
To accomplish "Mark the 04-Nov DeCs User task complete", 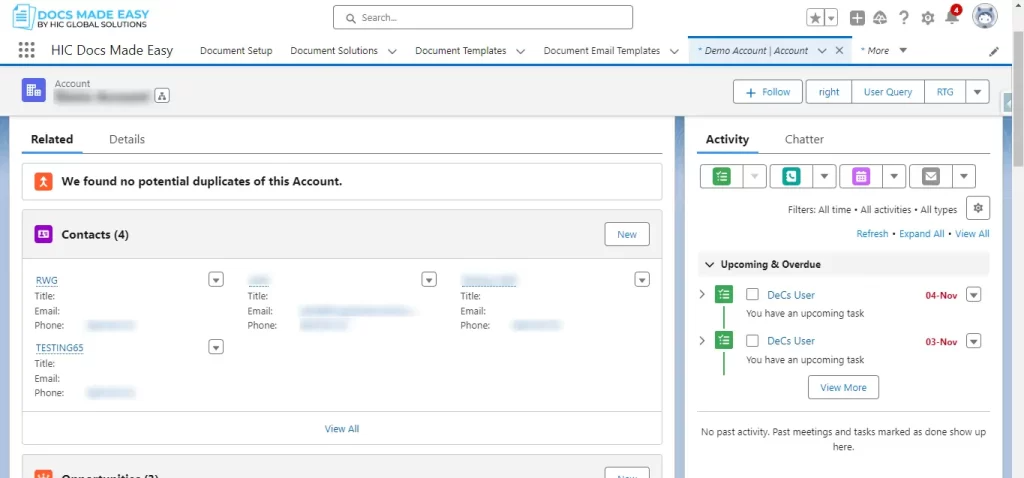I will [752, 295].
